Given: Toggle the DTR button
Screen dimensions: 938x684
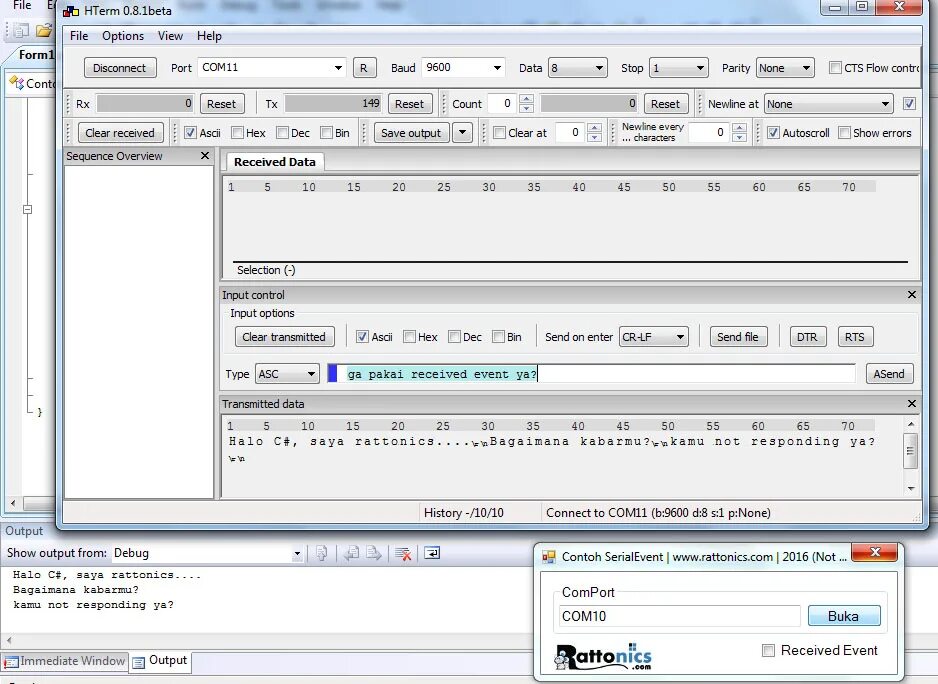Looking at the screenshot, I should coord(807,337).
